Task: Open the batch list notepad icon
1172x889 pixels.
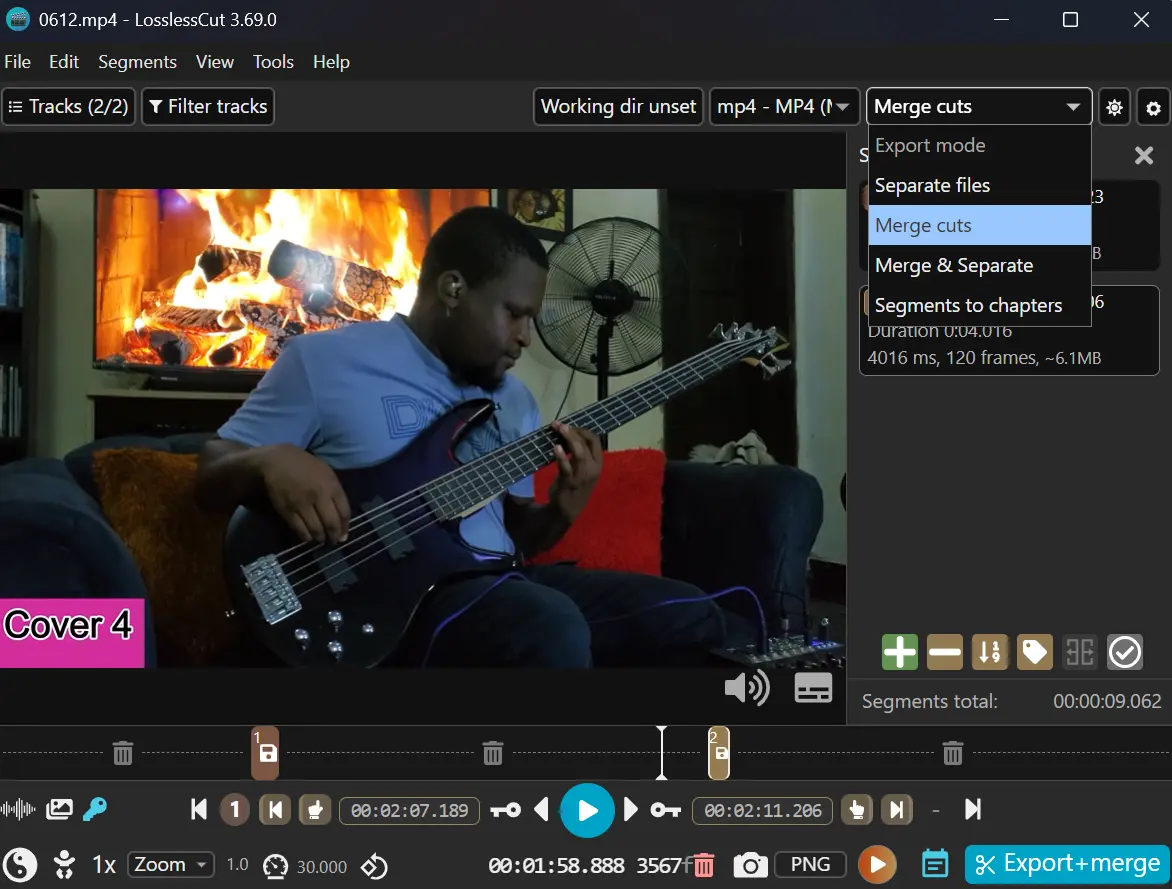Action: pyautogui.click(x=935, y=864)
